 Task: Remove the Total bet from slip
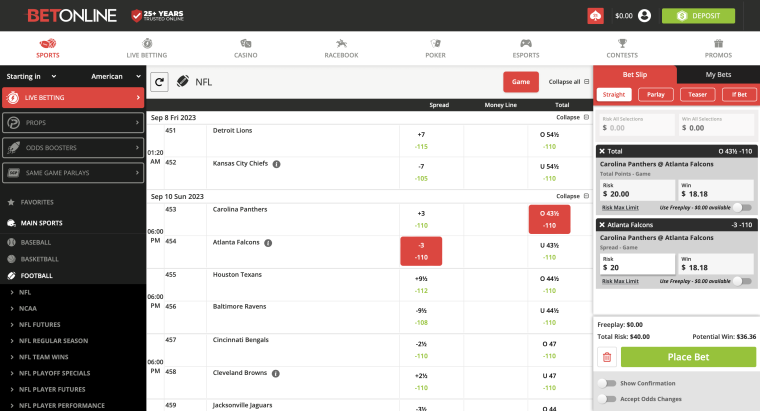coord(602,151)
